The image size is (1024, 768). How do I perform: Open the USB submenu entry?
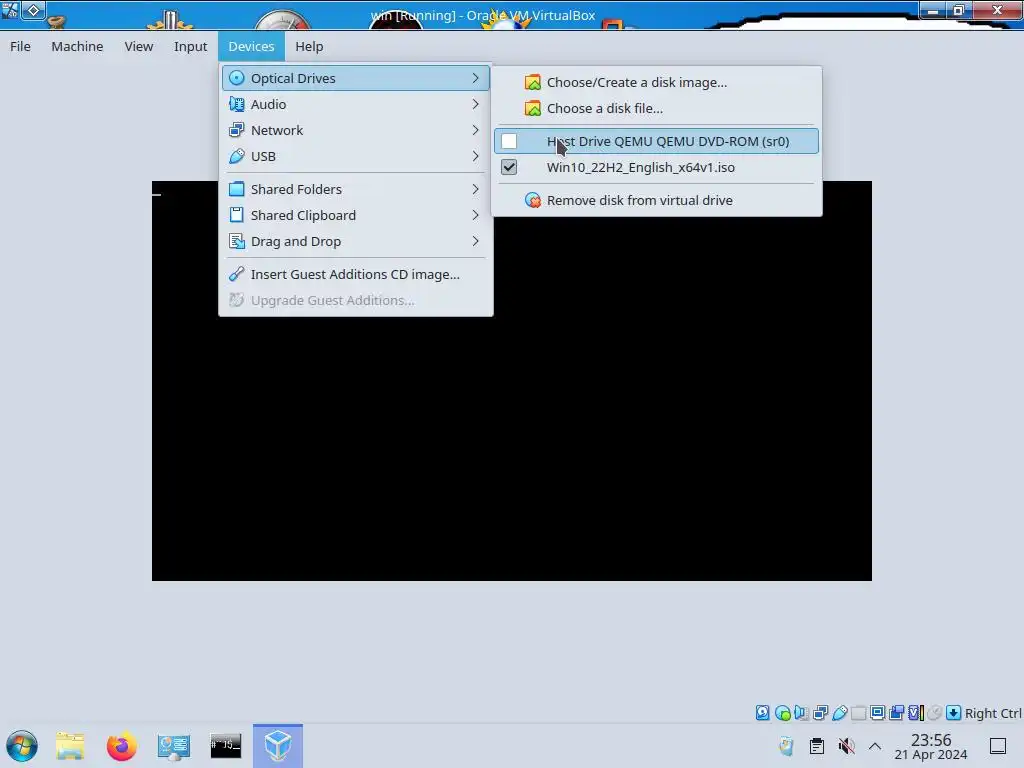355,156
